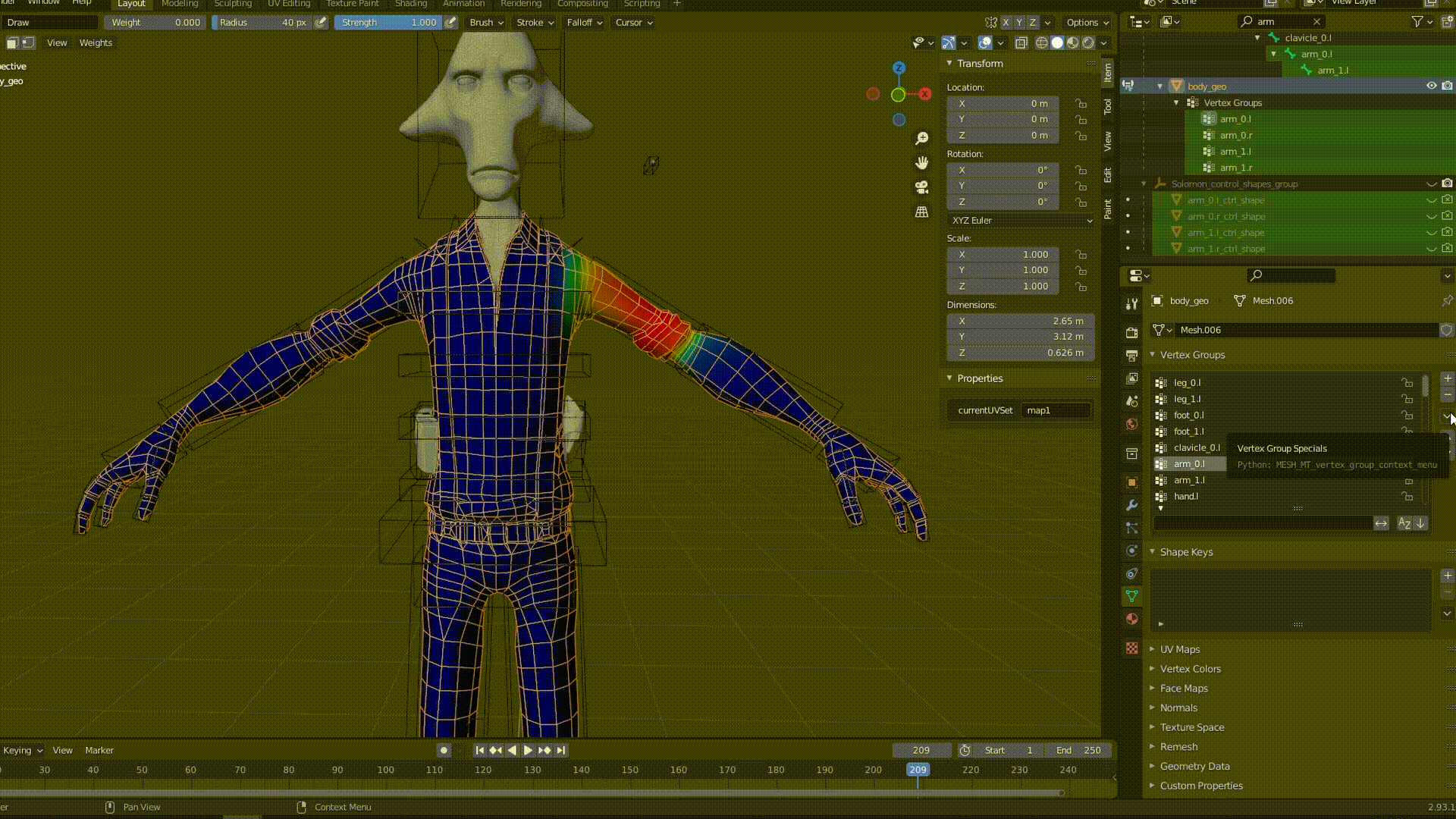This screenshot has width=1456, height=819.
Task: Open the Falloff dropdown
Action: (585, 22)
